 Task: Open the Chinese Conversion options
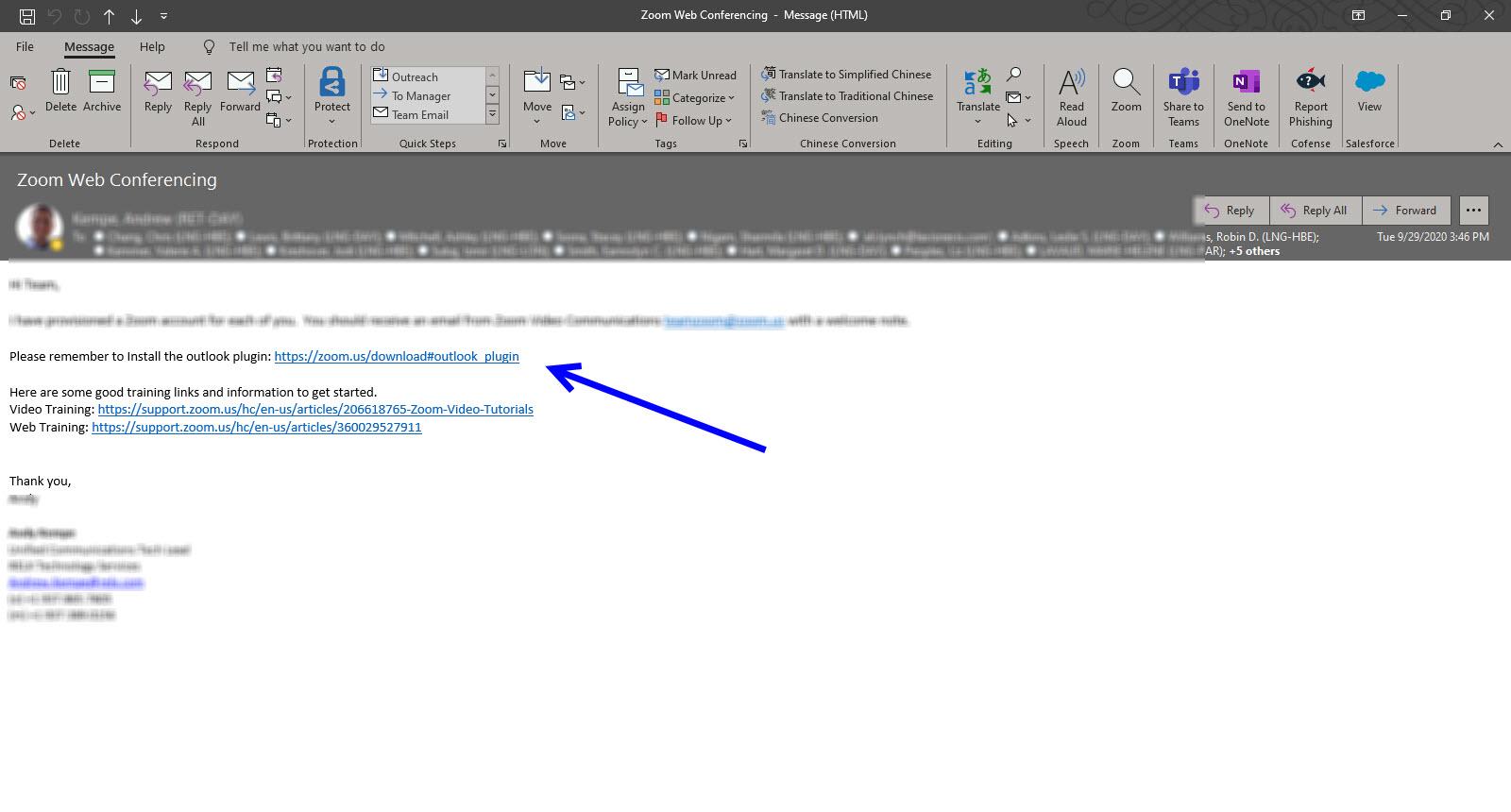[x=821, y=117]
